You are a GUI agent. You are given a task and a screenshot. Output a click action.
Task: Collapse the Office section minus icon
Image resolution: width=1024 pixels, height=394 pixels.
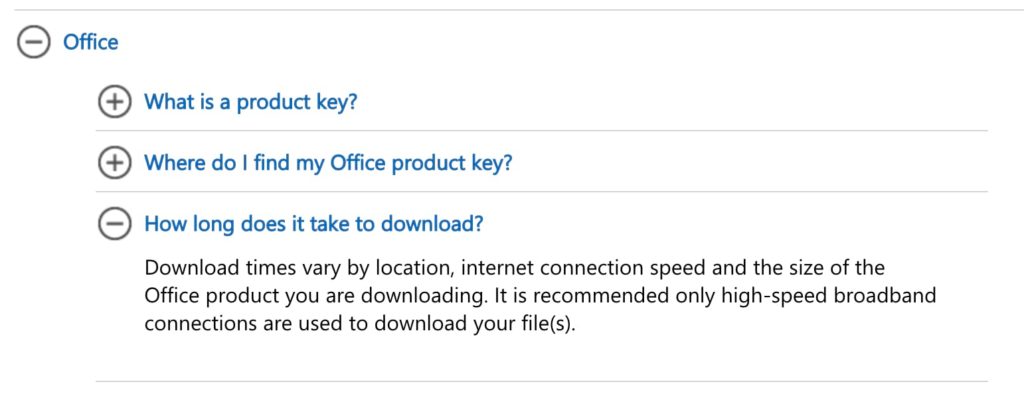33,42
